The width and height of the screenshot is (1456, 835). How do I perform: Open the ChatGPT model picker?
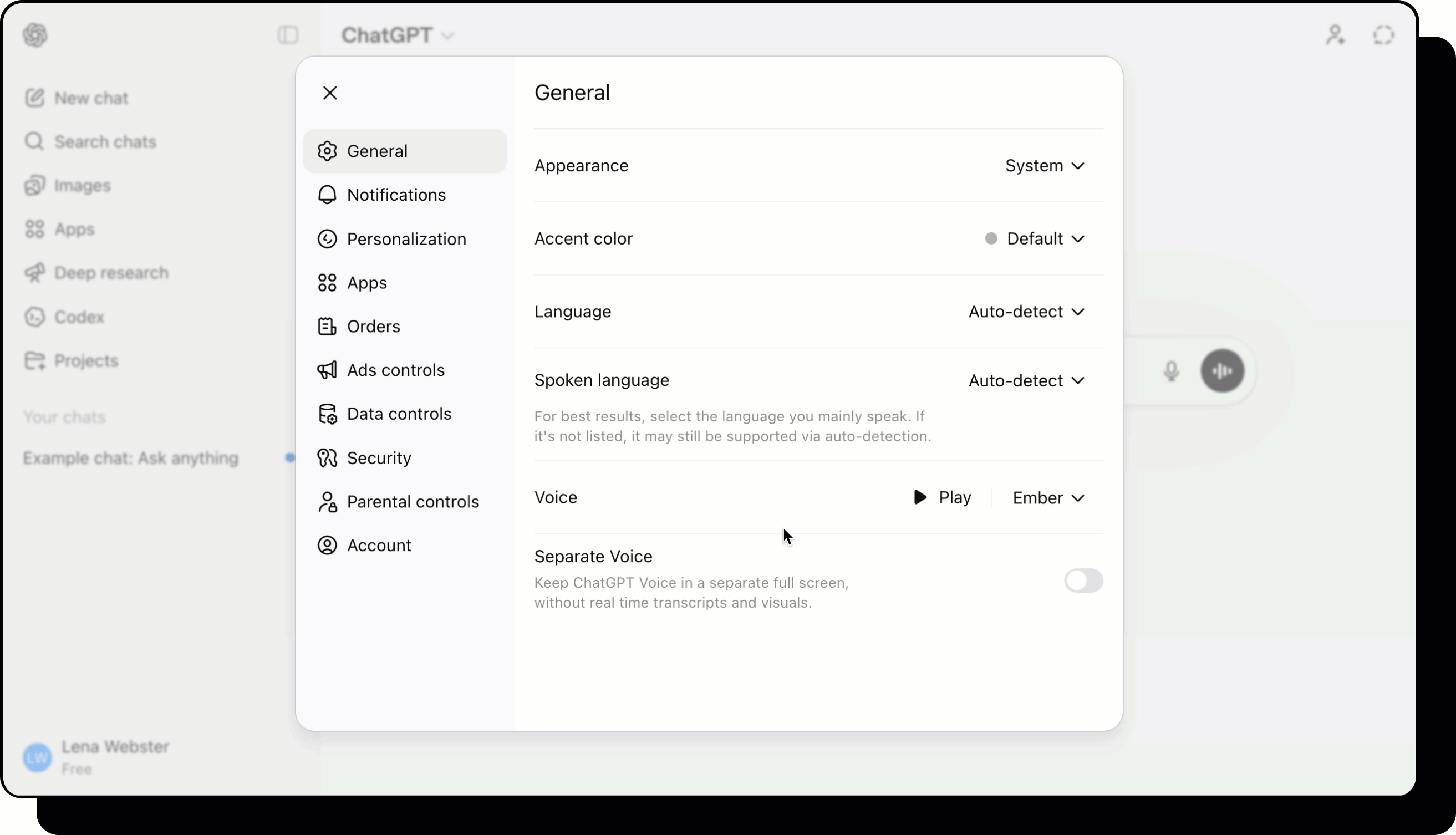398,35
